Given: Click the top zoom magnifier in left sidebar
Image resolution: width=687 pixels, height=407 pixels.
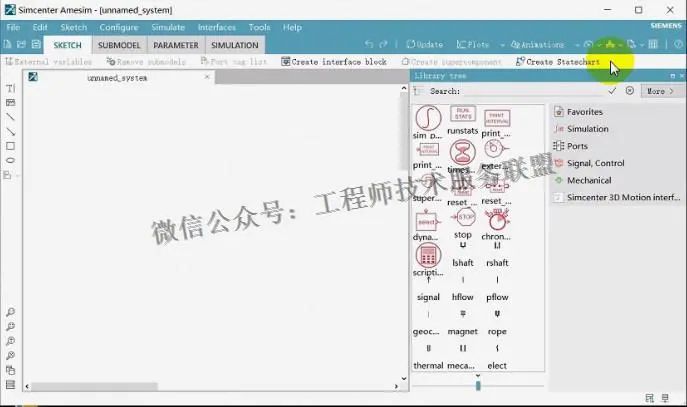Looking at the screenshot, I should [x=11, y=312].
